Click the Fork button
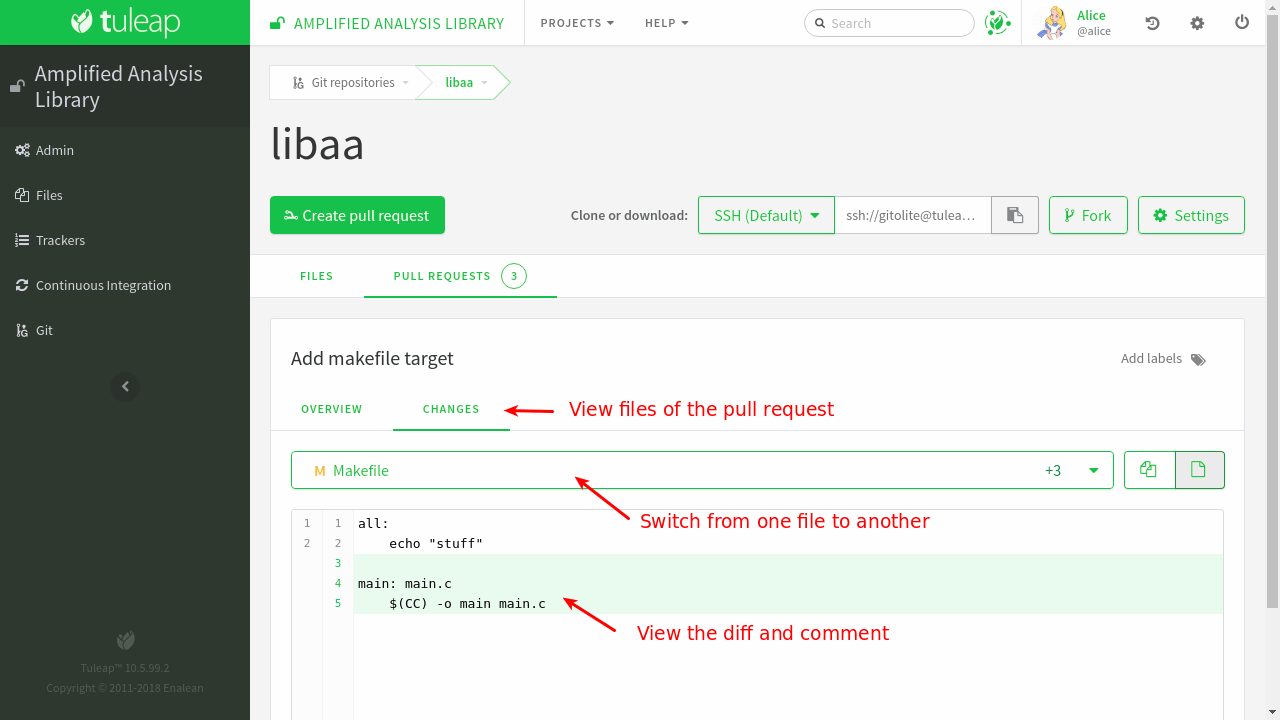 coord(1088,215)
